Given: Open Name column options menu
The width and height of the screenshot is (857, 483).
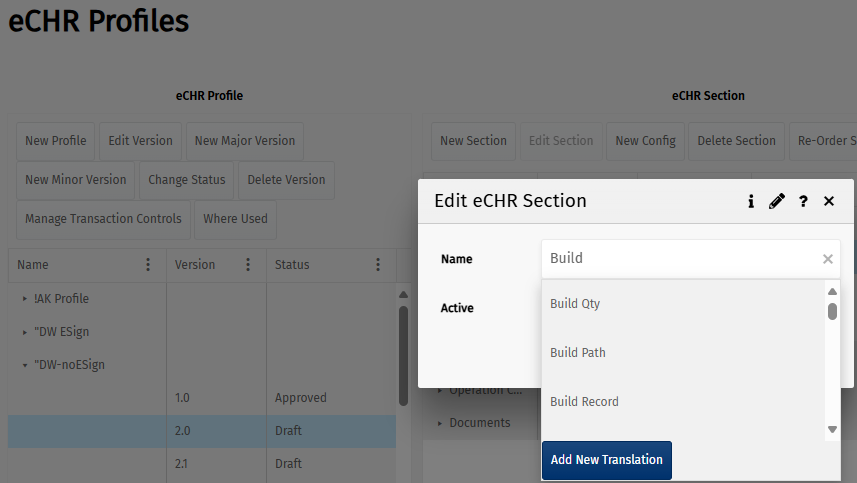Looking at the screenshot, I should coord(148,265).
